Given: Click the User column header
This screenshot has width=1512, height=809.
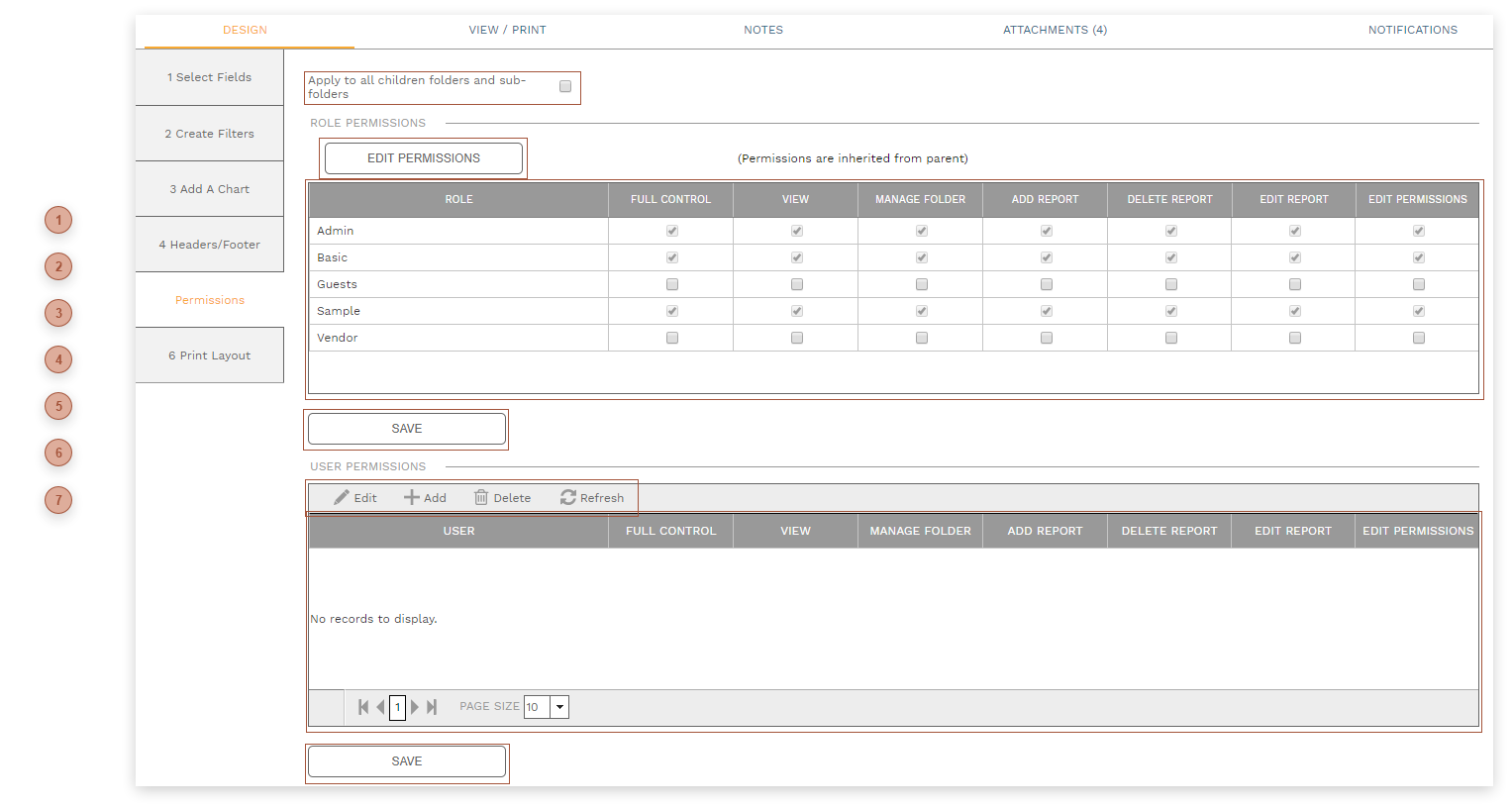Looking at the screenshot, I should pyautogui.click(x=458, y=531).
